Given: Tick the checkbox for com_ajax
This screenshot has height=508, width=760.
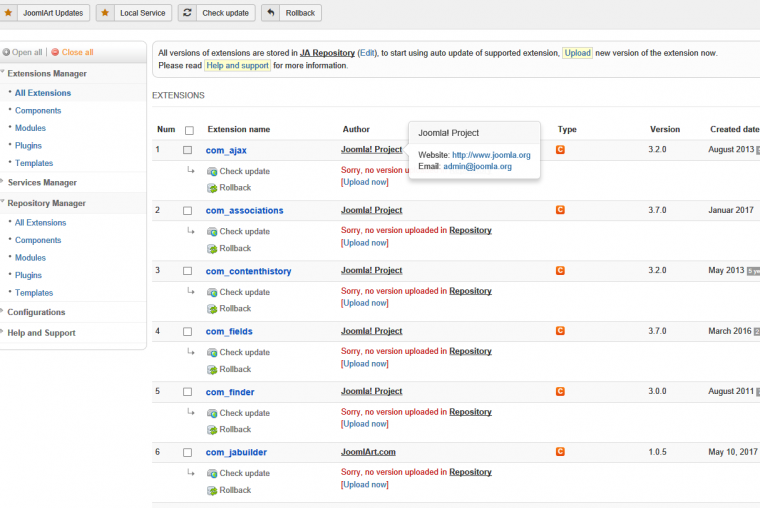Looking at the screenshot, I should [x=187, y=150].
